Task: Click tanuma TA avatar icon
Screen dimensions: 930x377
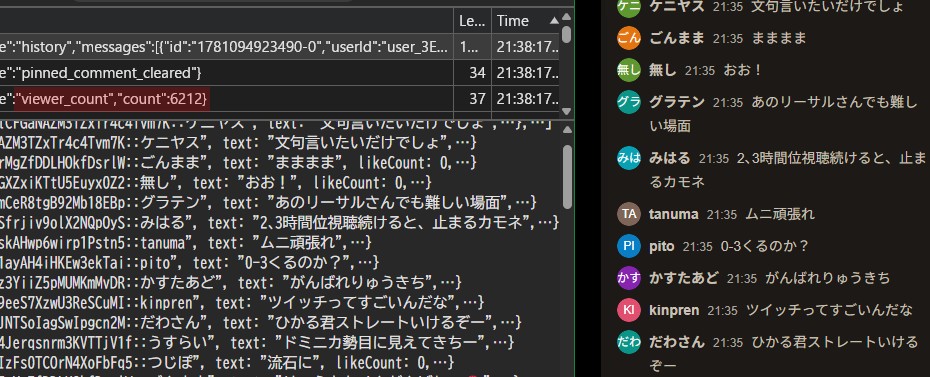Action: pos(629,214)
